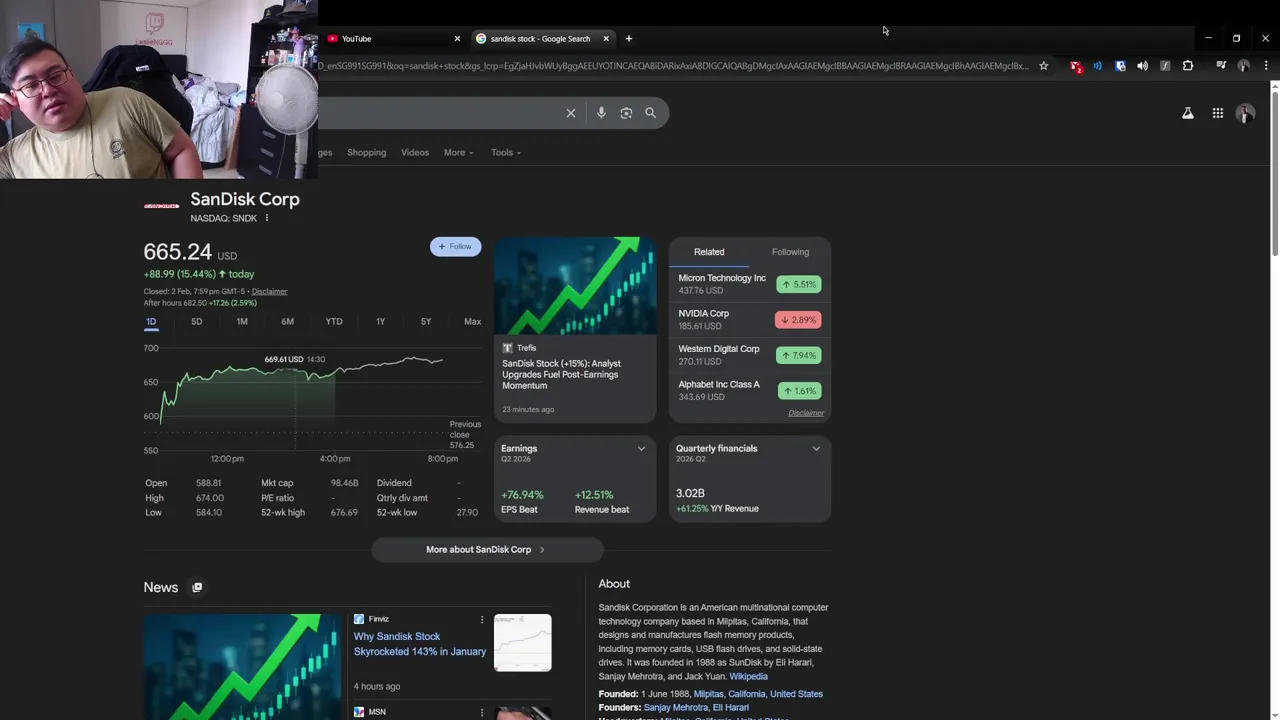Close the YouTube tab
This screenshot has height=720, width=1280.
point(457,39)
